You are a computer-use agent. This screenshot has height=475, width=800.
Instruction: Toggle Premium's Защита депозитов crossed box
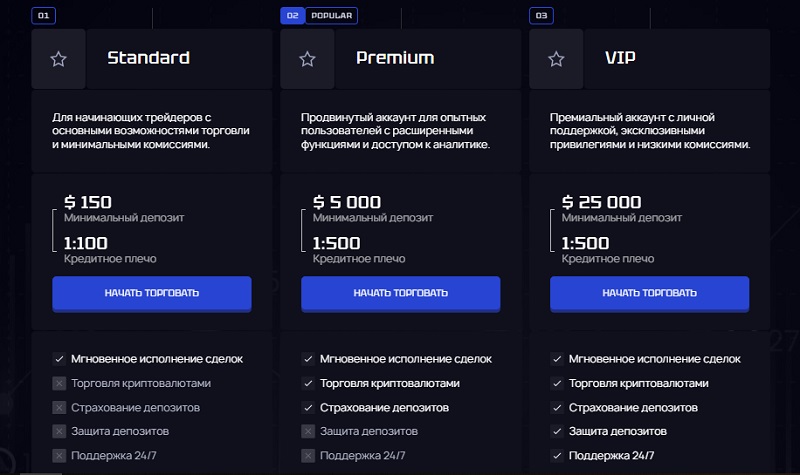click(x=308, y=431)
